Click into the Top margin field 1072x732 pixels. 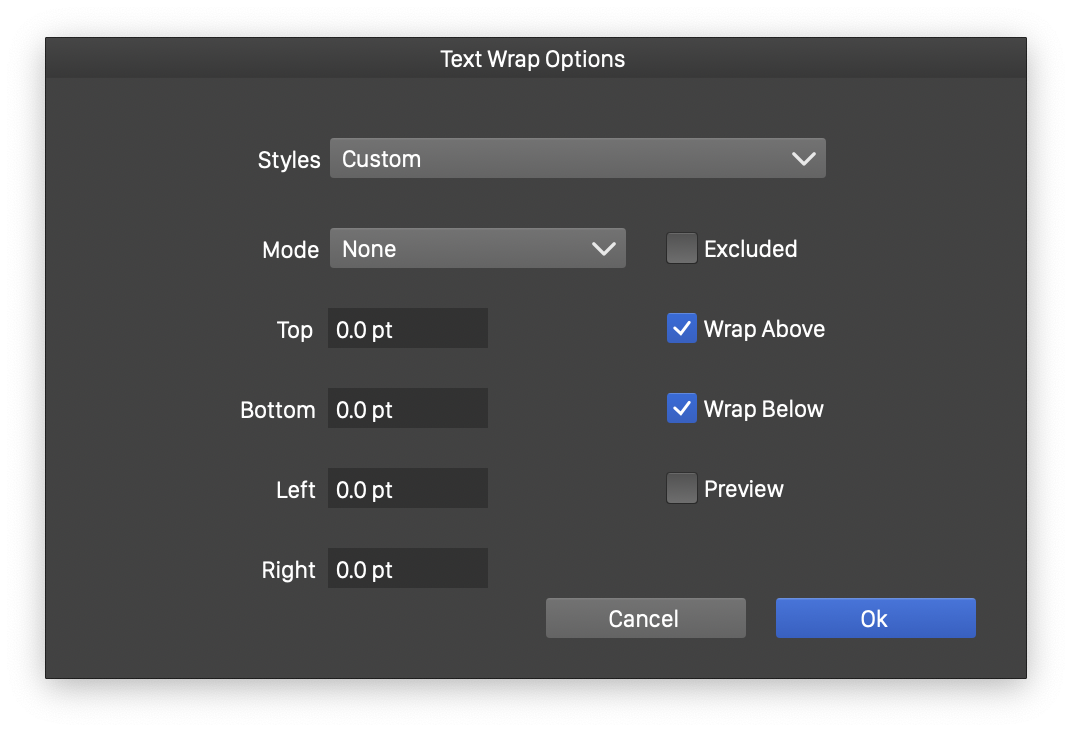[x=408, y=329]
